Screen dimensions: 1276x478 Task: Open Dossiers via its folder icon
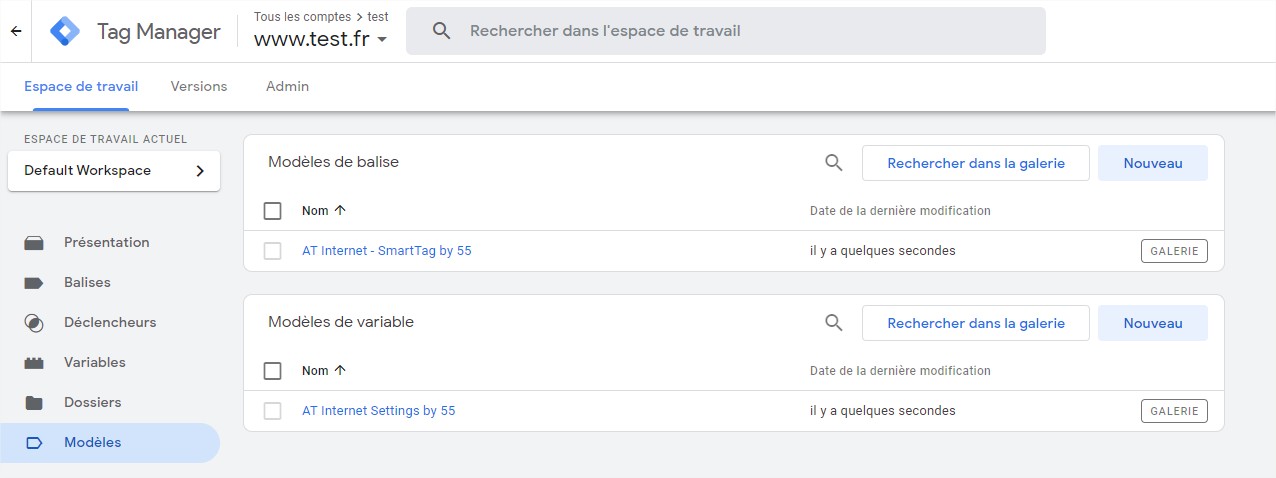pos(34,403)
